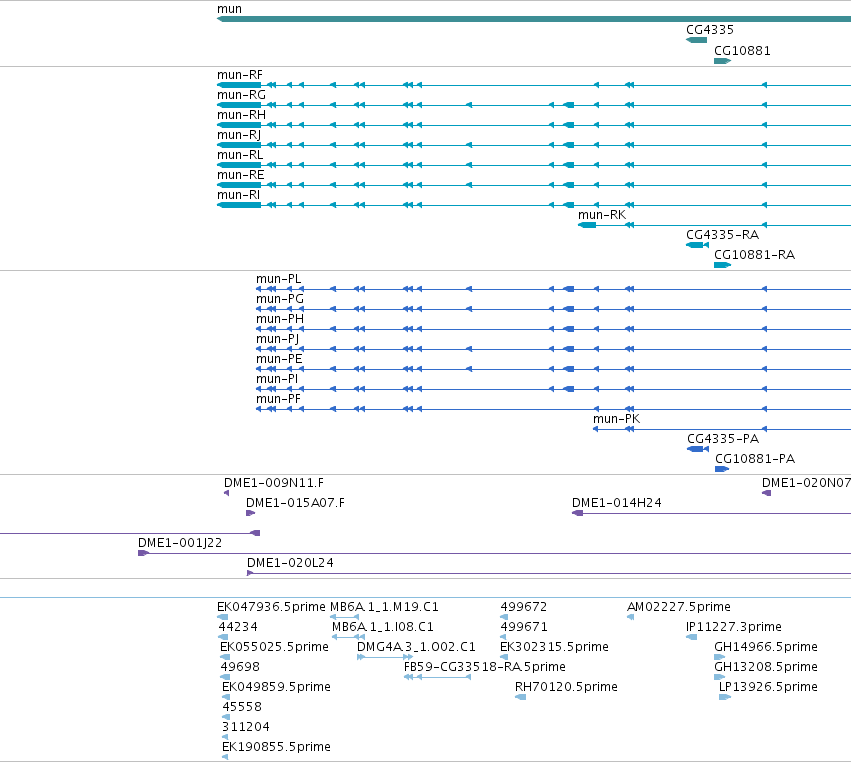Open the EK055025.5prime EST
Image resolution: width=851 pixels, height=762 pixels.
[x=225, y=657]
